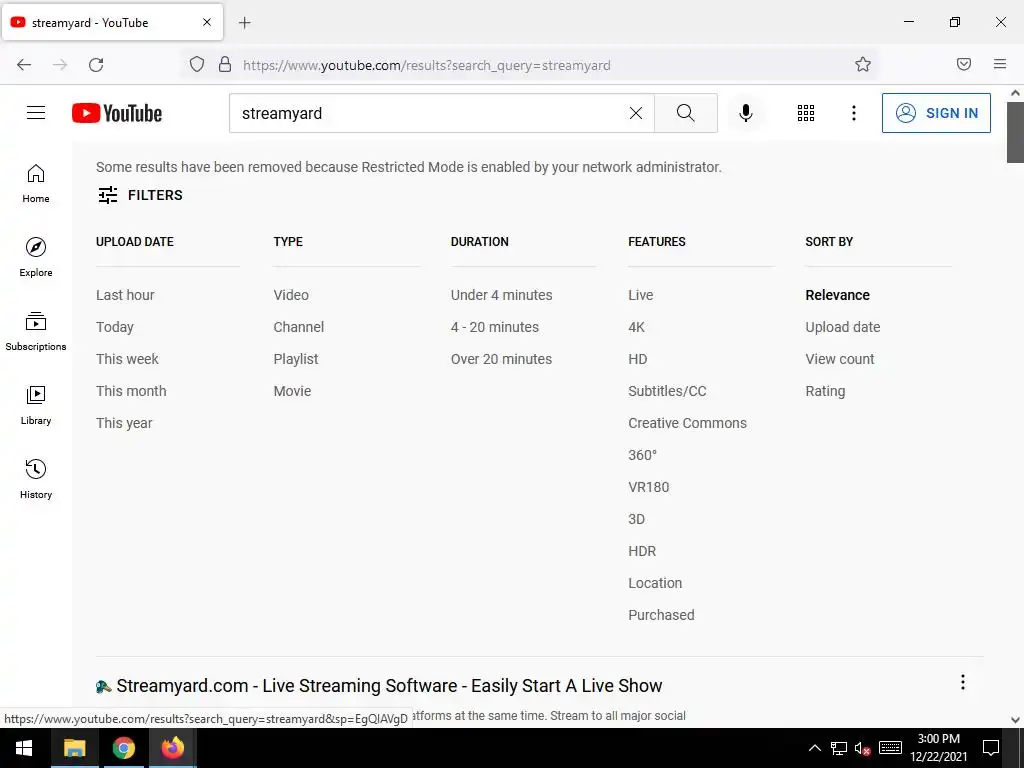Filter type to Playlist
Image resolution: width=1024 pixels, height=768 pixels.
coord(296,359)
